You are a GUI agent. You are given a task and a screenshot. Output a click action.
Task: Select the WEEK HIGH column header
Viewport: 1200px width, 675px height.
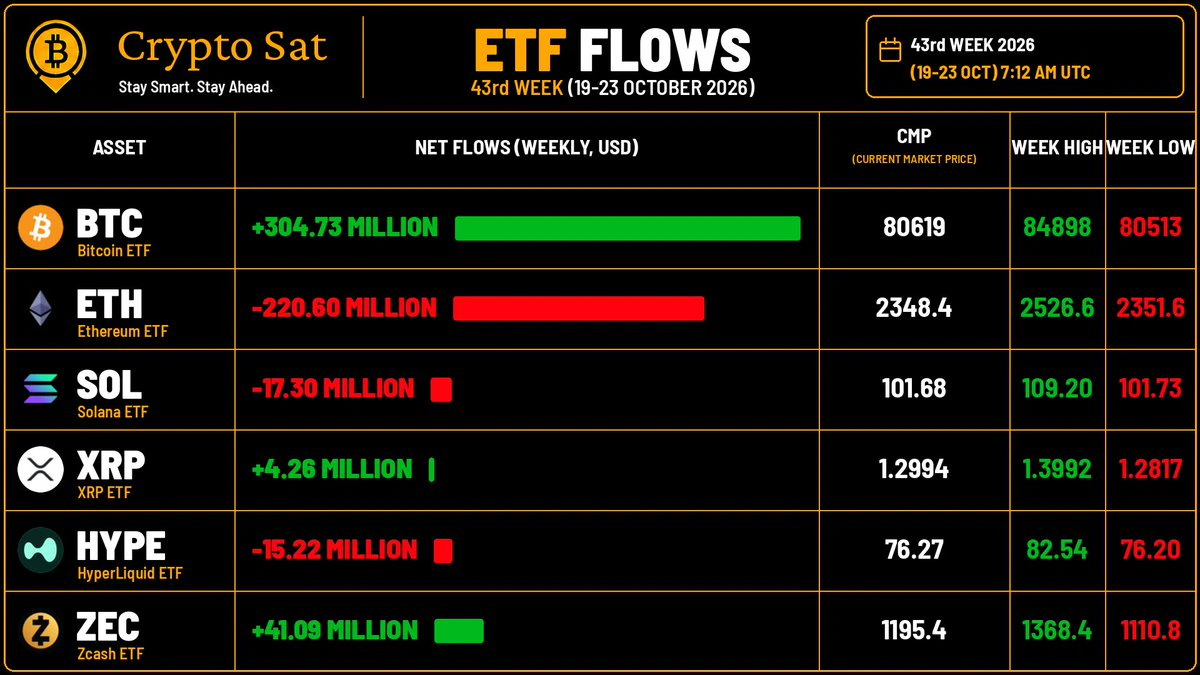[x=1057, y=148]
